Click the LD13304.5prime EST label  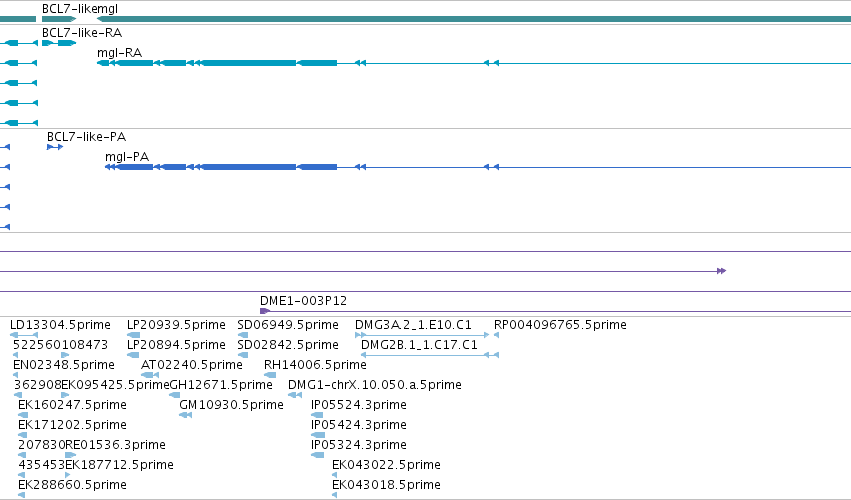pyautogui.click(x=60, y=325)
